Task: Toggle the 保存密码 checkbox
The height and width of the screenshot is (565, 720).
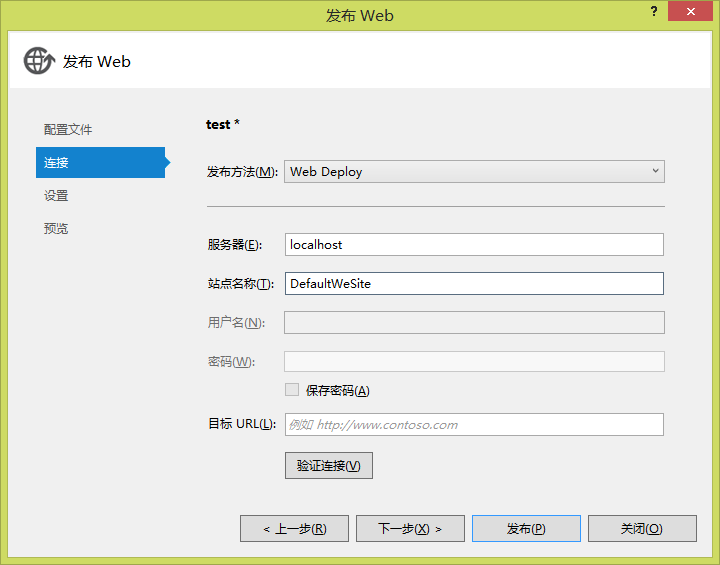Action: [x=292, y=390]
